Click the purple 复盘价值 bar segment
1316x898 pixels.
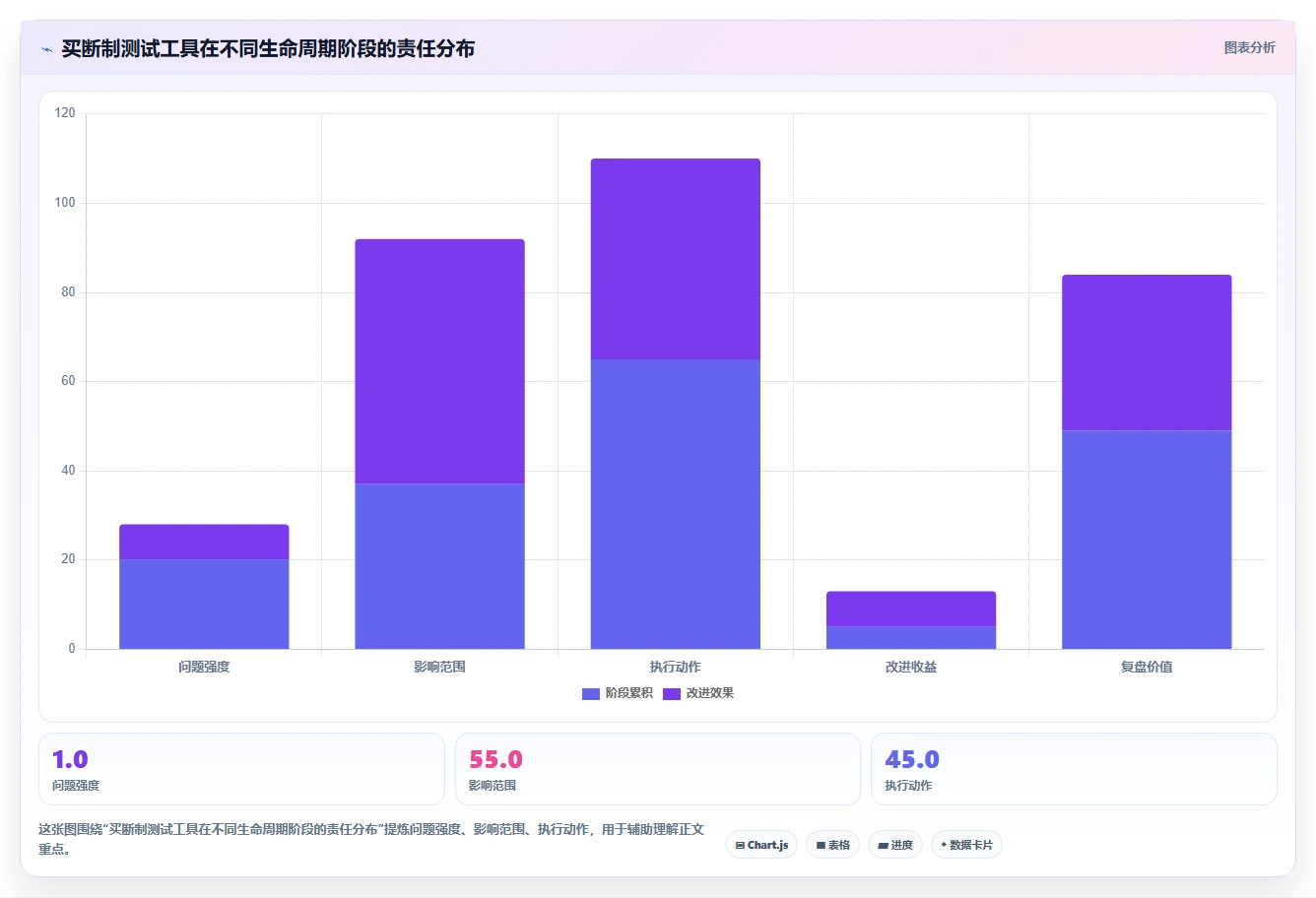(x=1147, y=353)
